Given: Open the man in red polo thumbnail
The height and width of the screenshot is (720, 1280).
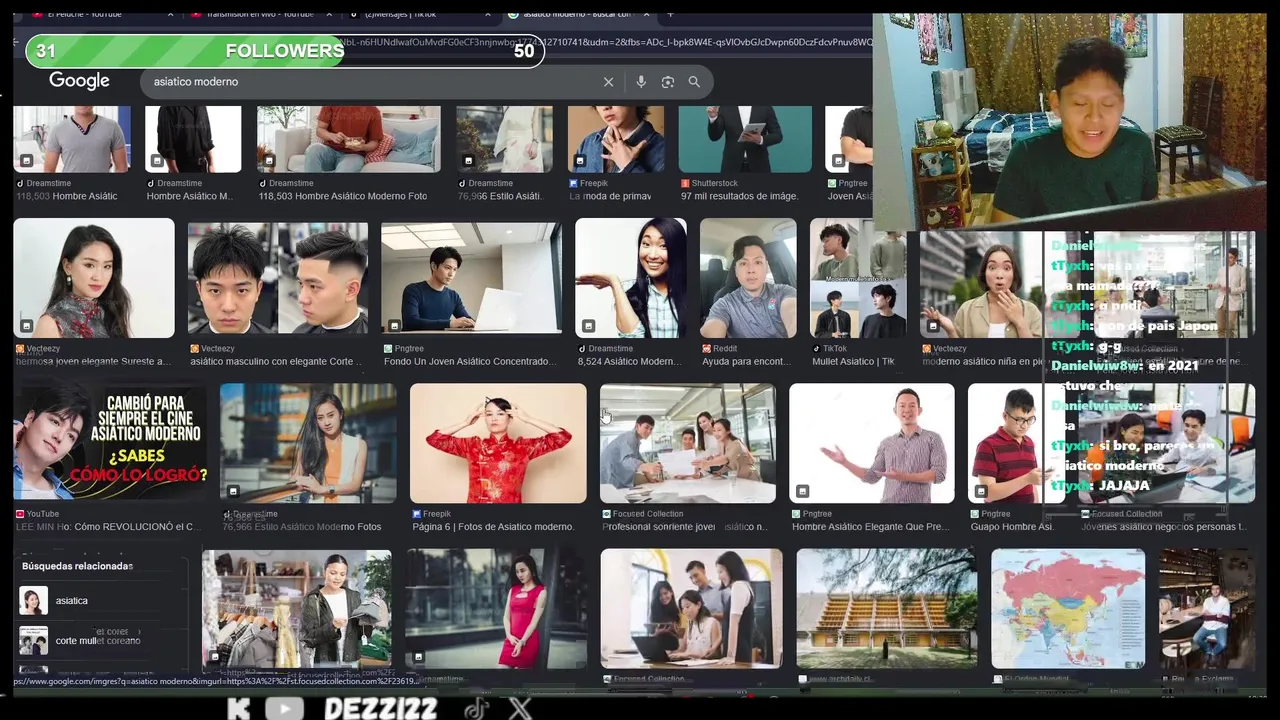Looking at the screenshot, I should 1009,443.
